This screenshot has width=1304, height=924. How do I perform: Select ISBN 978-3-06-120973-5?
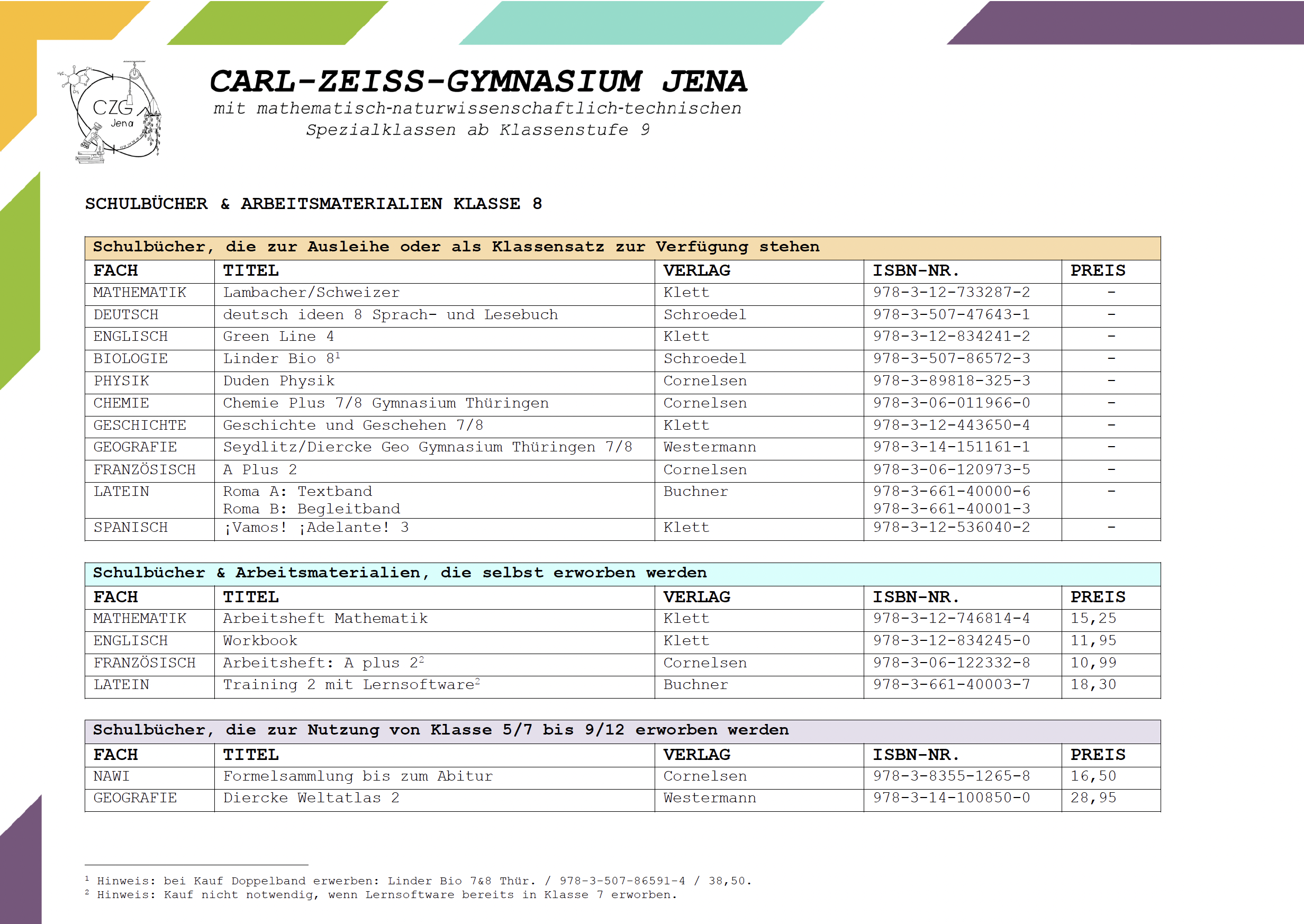(x=951, y=469)
